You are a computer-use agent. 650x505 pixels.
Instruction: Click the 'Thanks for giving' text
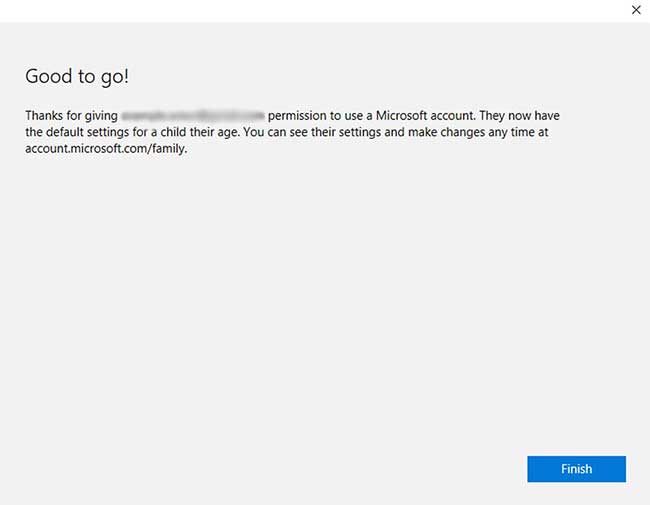71,116
